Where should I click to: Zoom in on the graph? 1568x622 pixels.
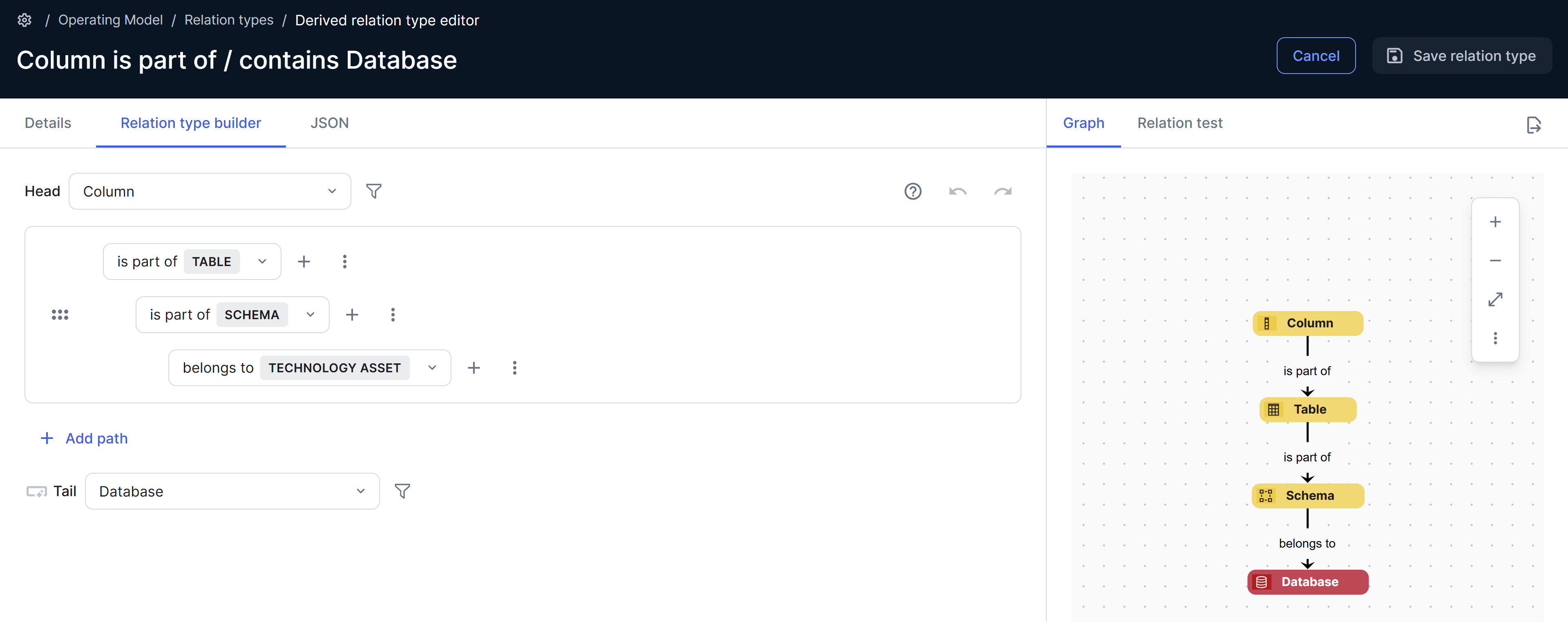point(1495,222)
